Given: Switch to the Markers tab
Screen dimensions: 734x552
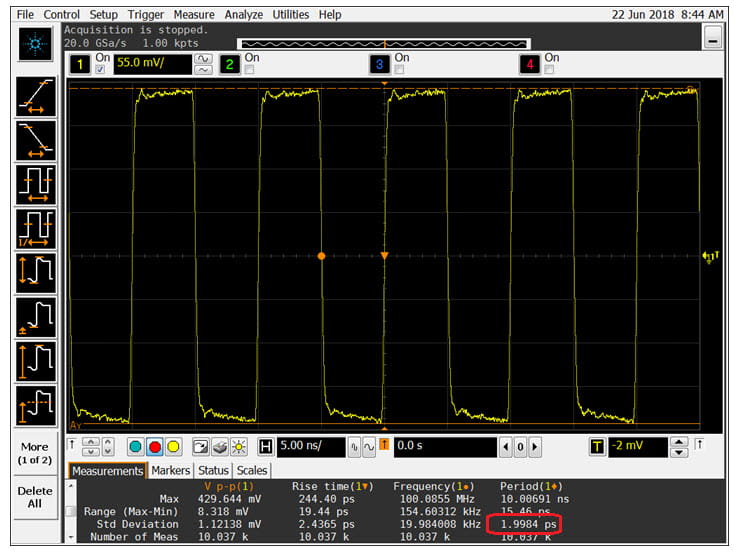Looking at the screenshot, I should [170, 470].
